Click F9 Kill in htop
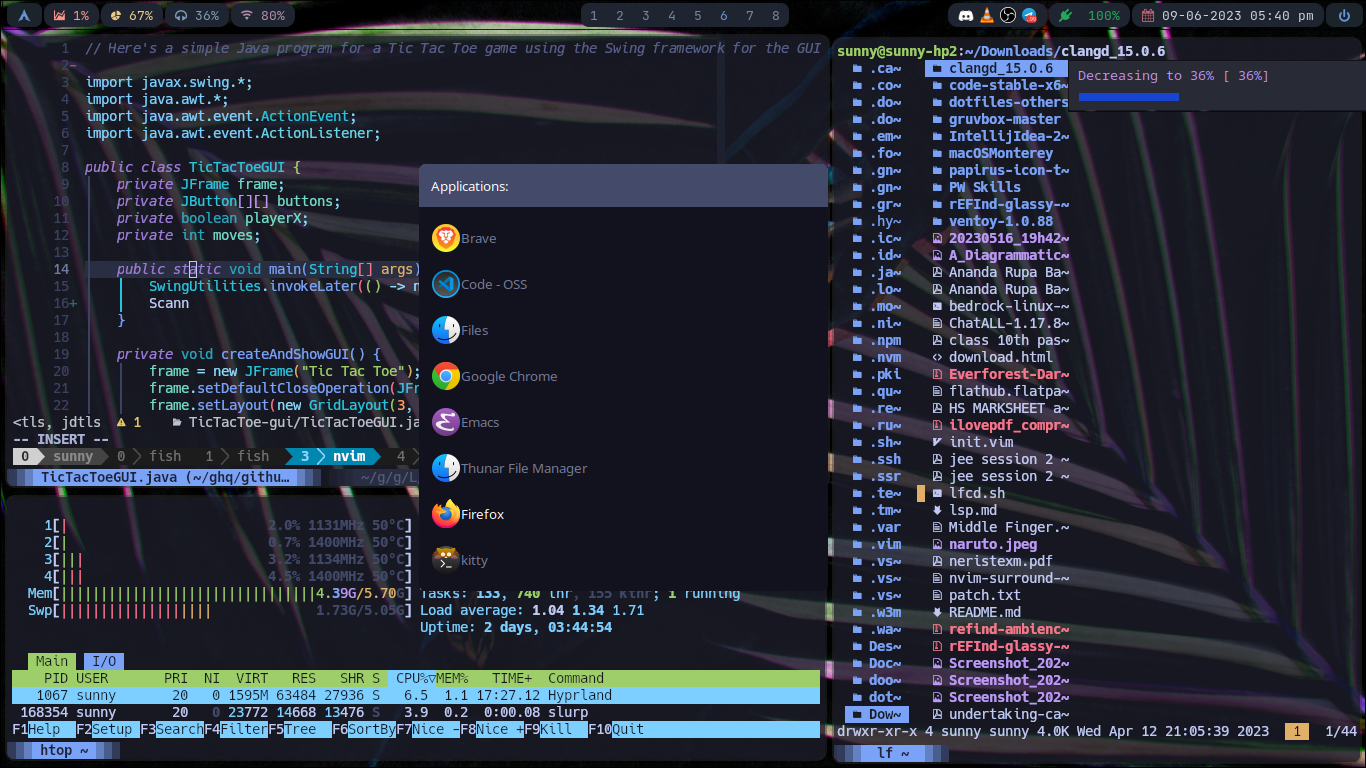This screenshot has width=1366, height=768. pyautogui.click(x=556, y=729)
